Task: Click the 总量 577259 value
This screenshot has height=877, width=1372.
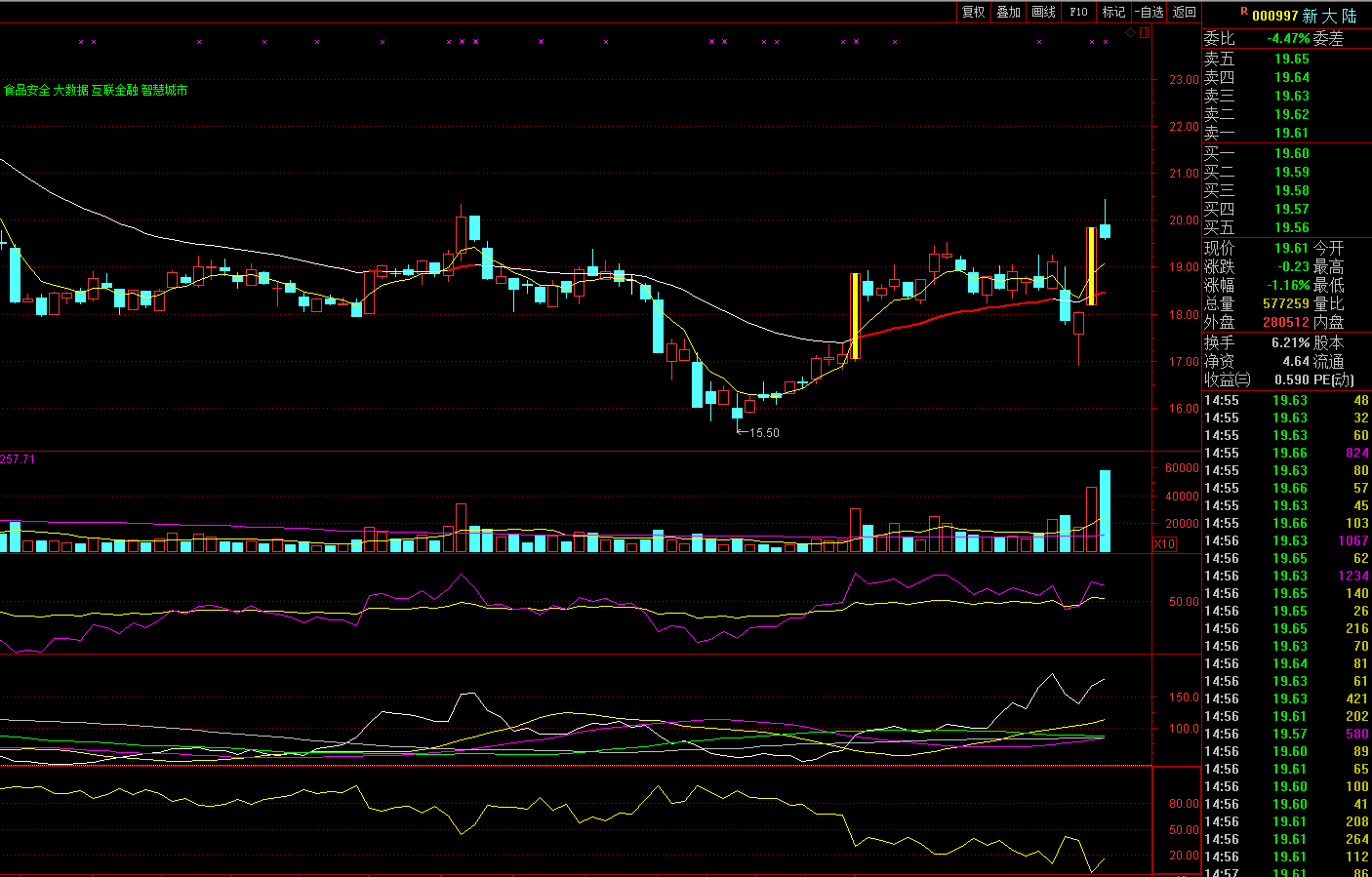Action: click(1286, 303)
